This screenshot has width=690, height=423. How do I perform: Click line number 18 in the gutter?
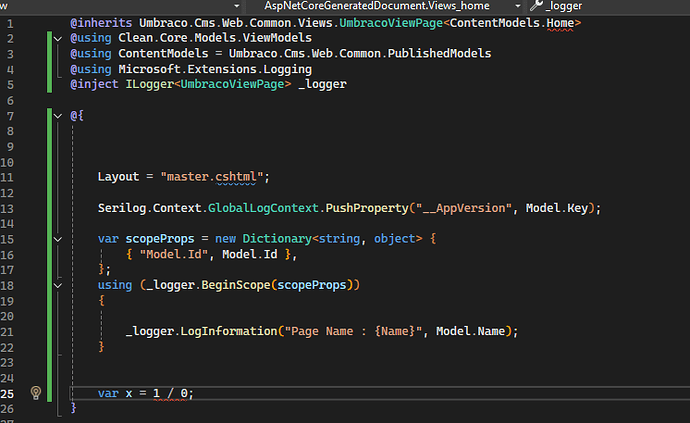coord(7,286)
